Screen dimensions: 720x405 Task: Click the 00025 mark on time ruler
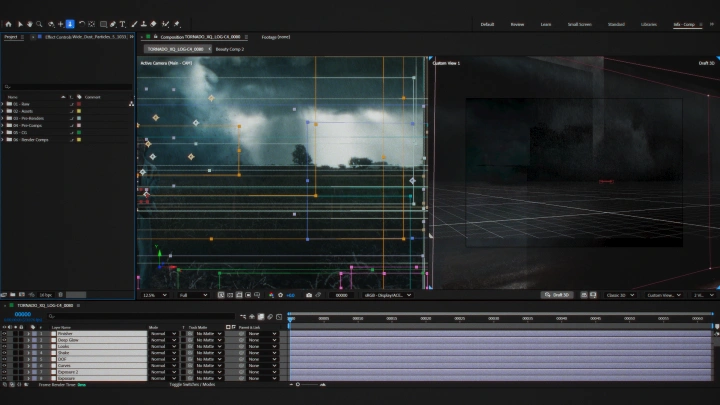click(459, 318)
